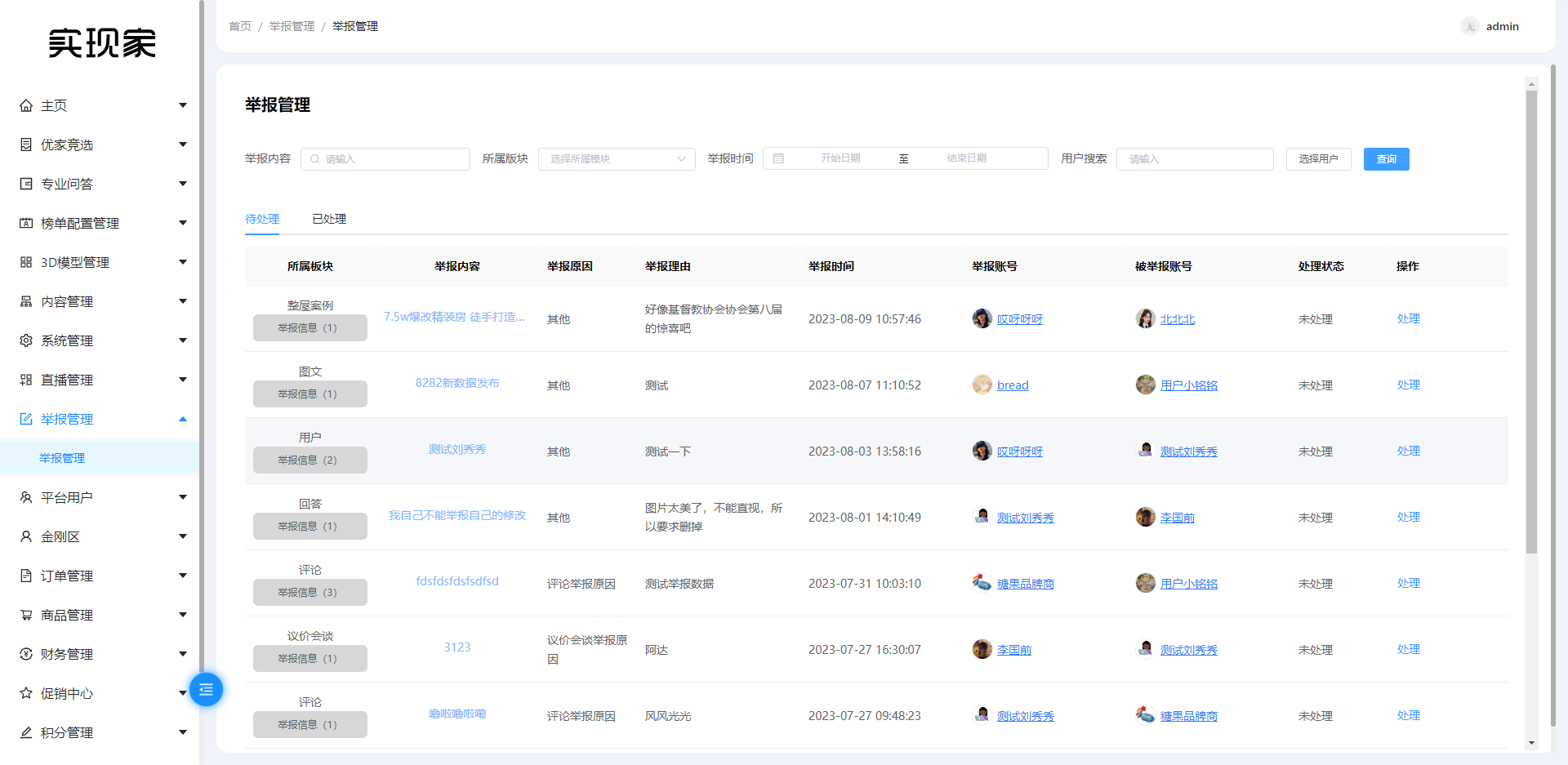This screenshot has width=1568, height=765.
Task: Switch to the 已处理 tab
Action: (329, 219)
